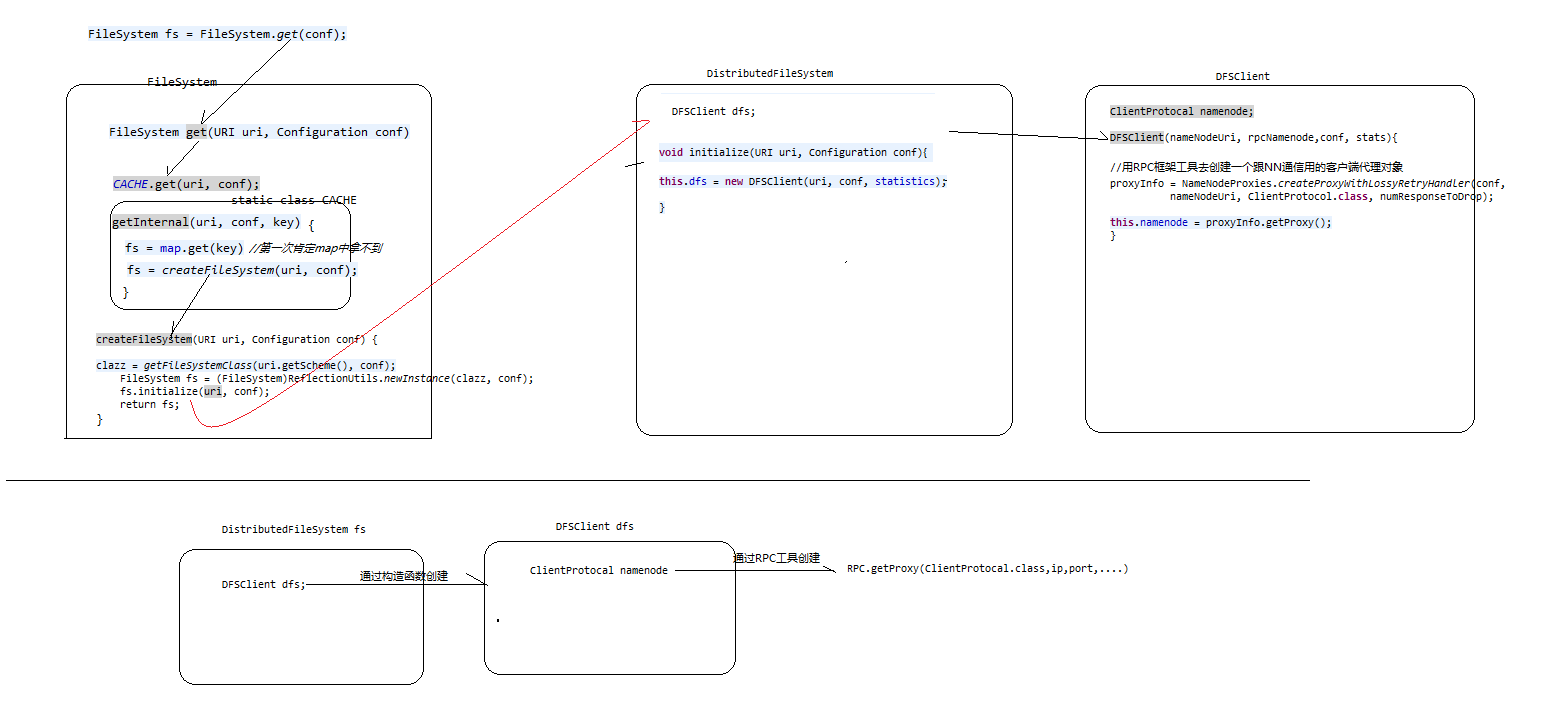Click the 'static class CACHE' label
Image resolution: width=1561 pixels, height=710 pixels.
coord(294,200)
